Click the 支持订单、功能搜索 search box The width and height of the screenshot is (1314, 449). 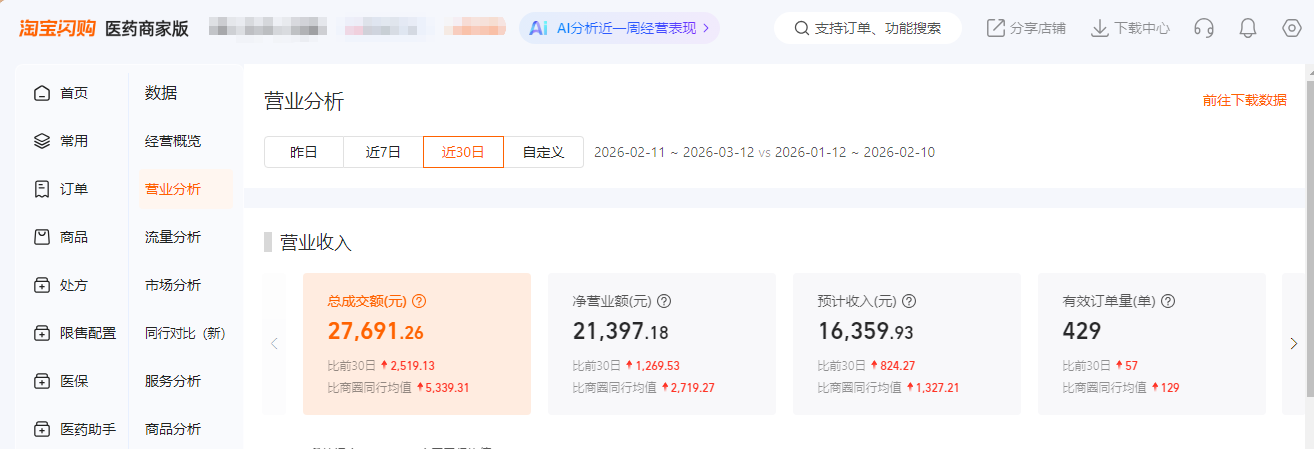coord(867,28)
